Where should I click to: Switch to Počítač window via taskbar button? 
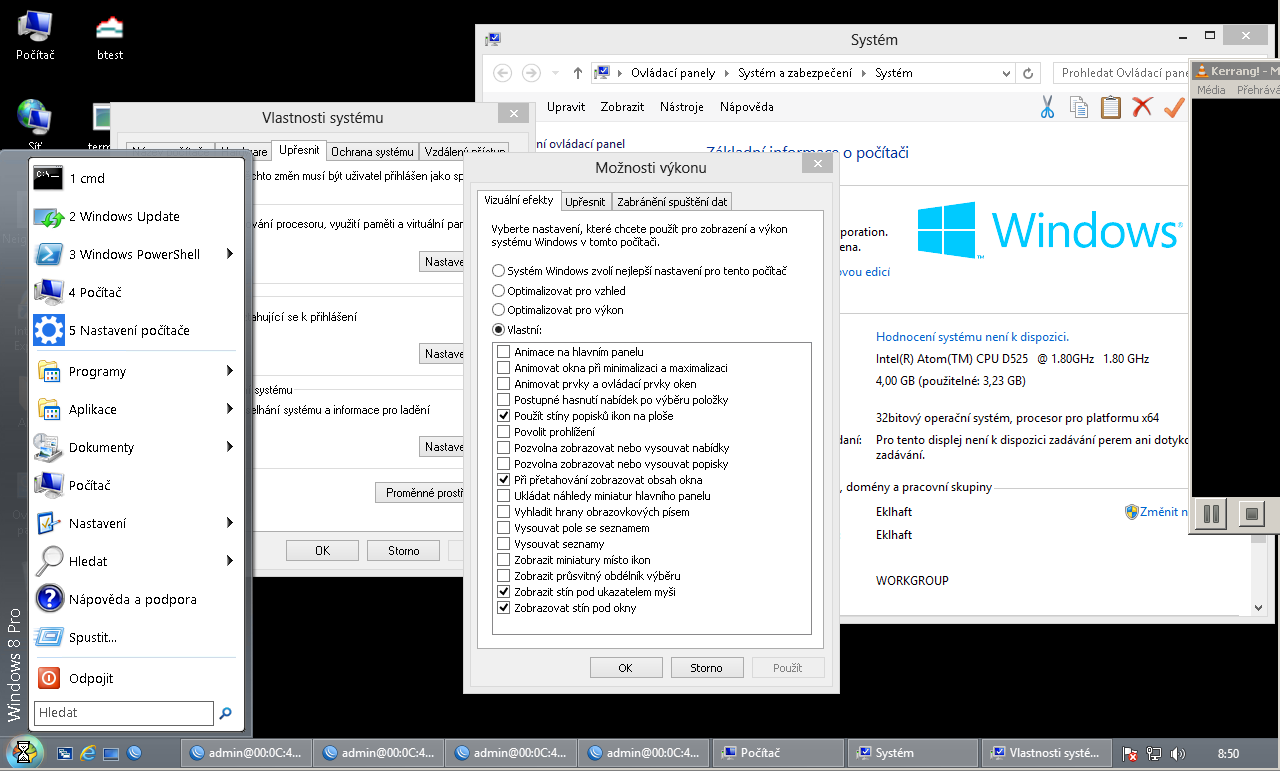[x=779, y=753]
